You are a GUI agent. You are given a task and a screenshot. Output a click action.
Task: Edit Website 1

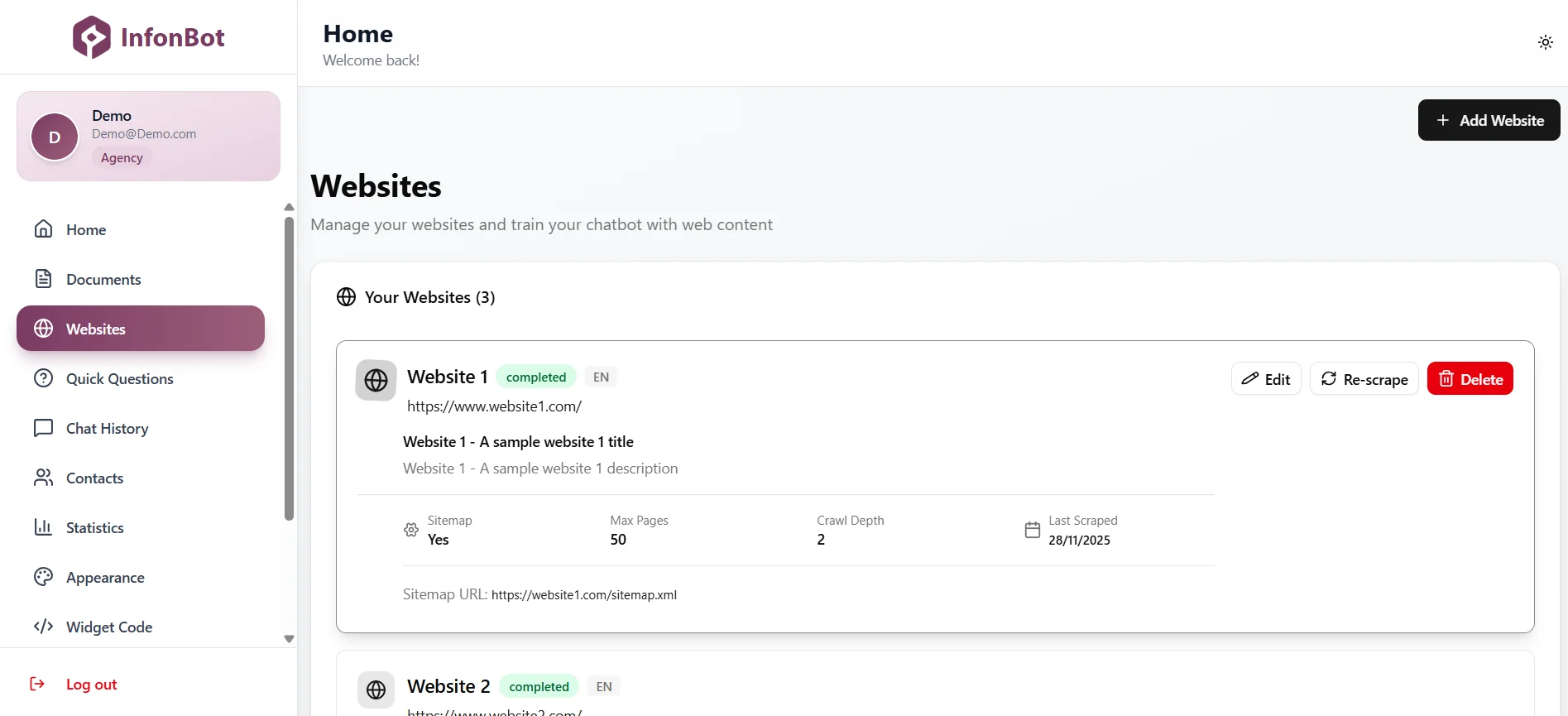pos(1266,378)
